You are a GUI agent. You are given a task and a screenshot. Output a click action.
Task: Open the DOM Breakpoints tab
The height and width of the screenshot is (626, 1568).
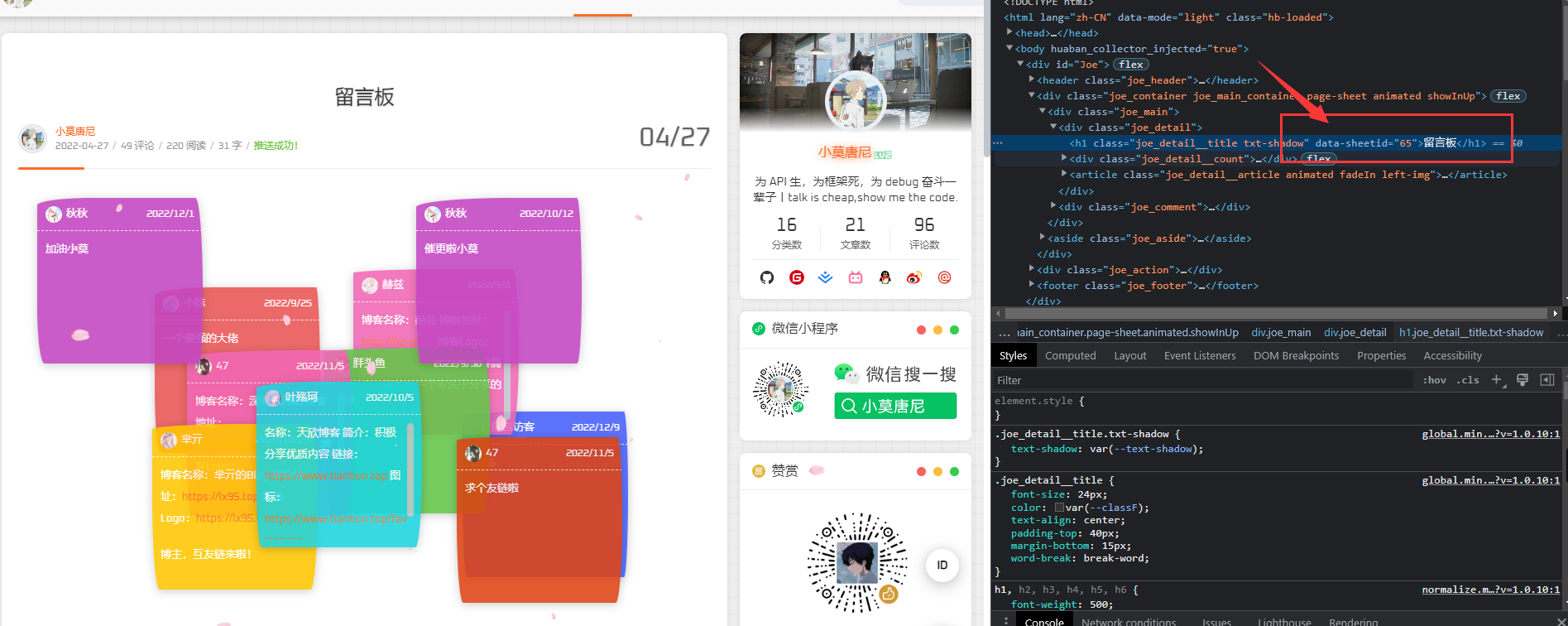1296,355
